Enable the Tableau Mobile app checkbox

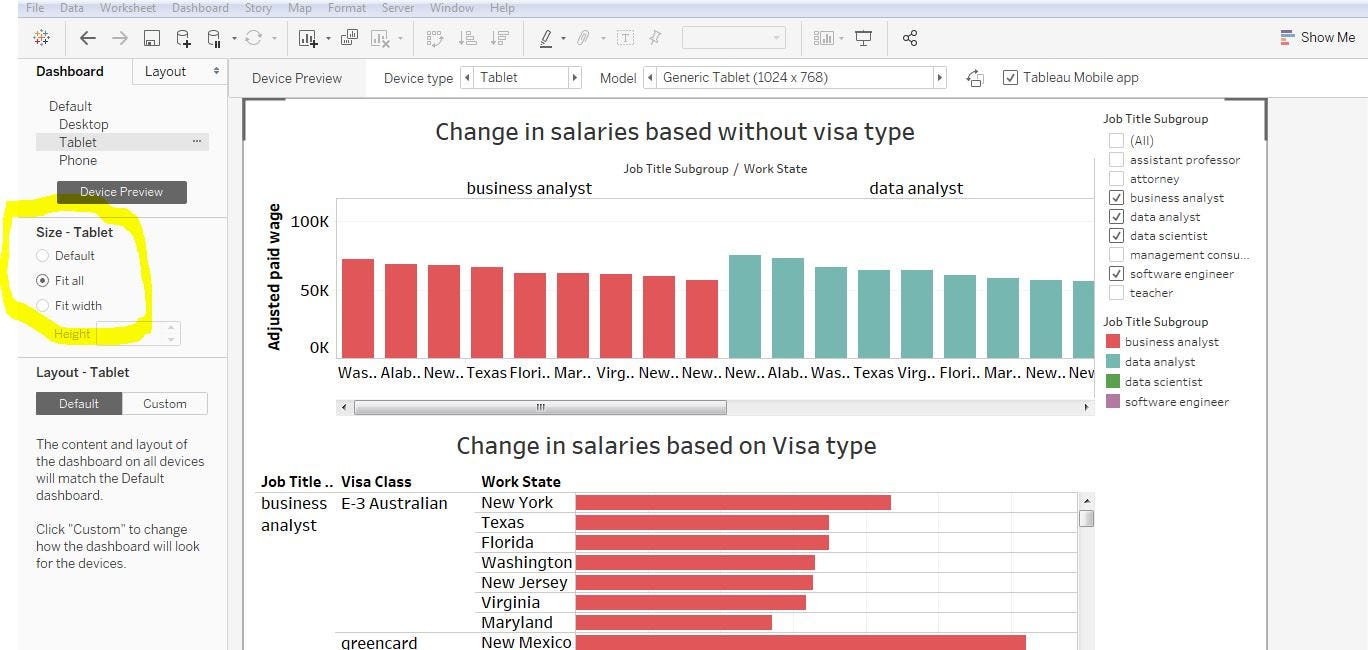click(1010, 77)
